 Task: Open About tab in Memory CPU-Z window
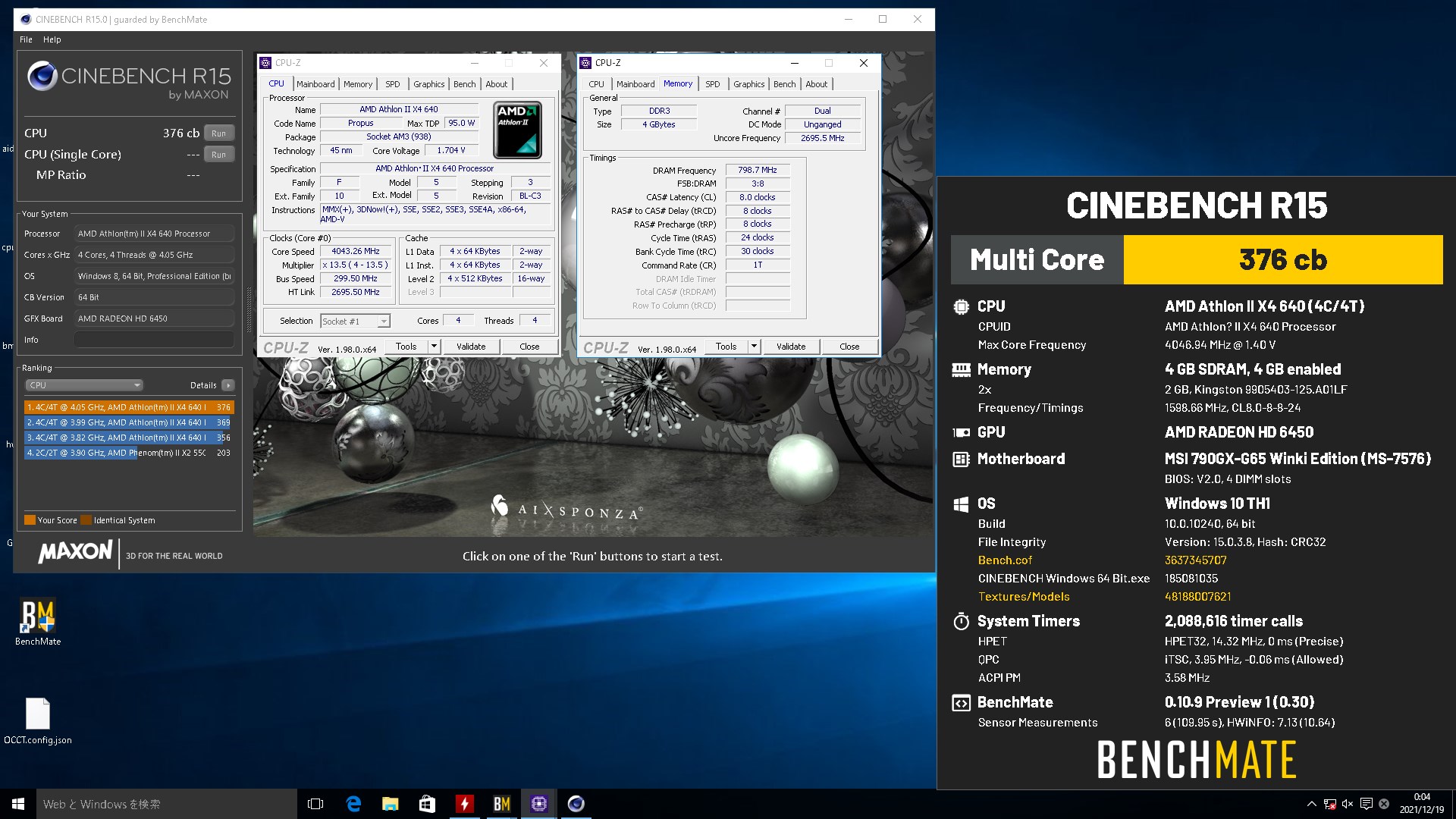click(817, 84)
